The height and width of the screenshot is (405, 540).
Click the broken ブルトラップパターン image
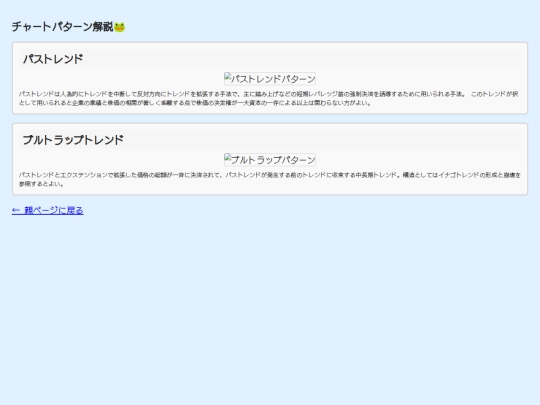(x=270, y=160)
